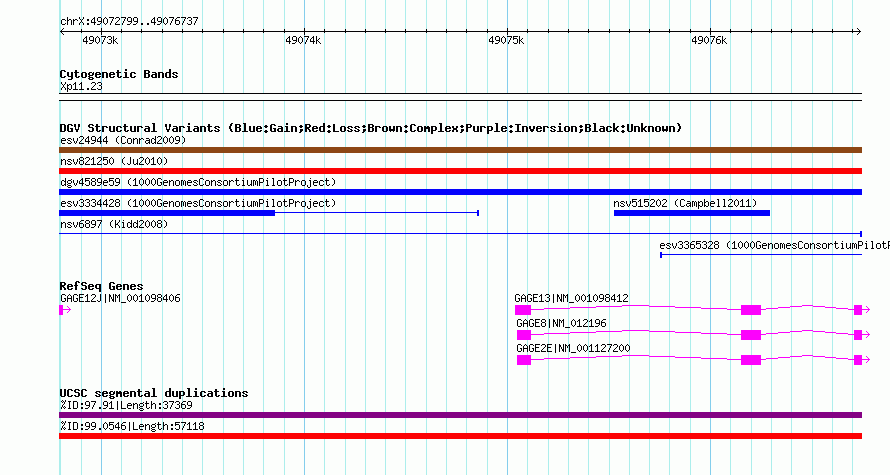Click the dgv4589e59 variant label
The height and width of the screenshot is (475, 890).
coord(198,182)
